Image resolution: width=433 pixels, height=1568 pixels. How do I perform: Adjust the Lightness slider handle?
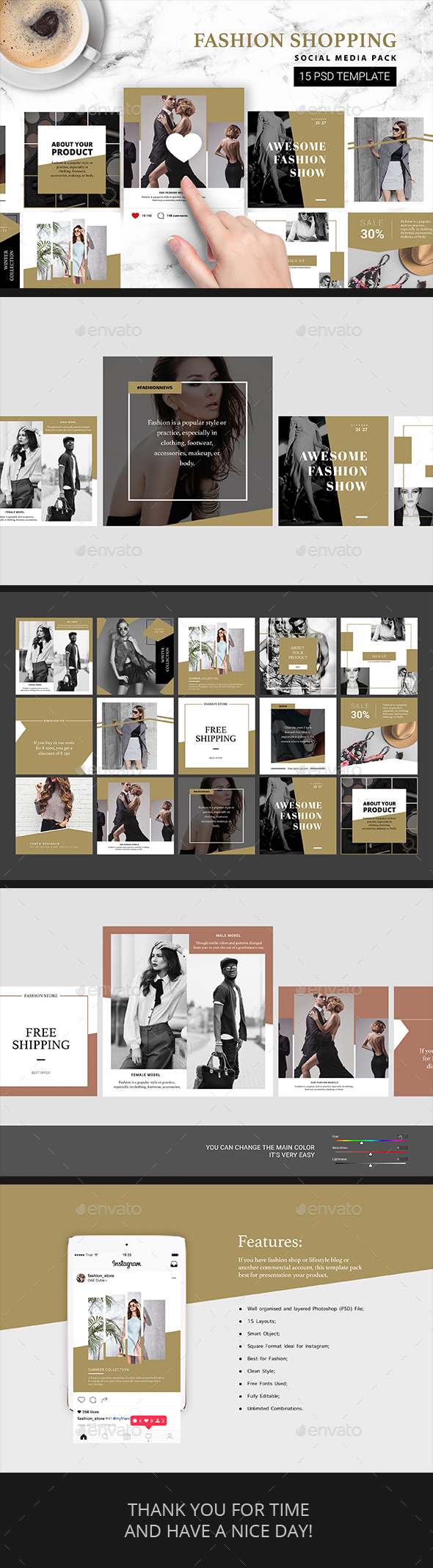pos(370,1165)
